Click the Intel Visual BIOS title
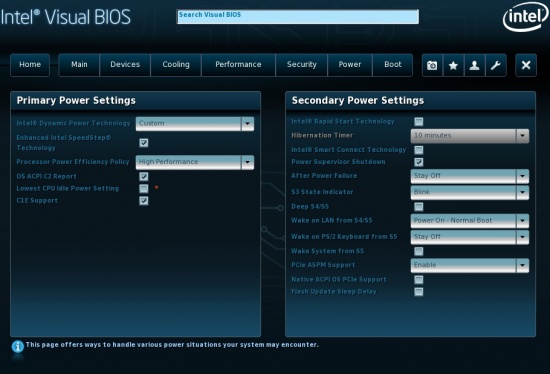The height and width of the screenshot is (374, 550). 66,17
